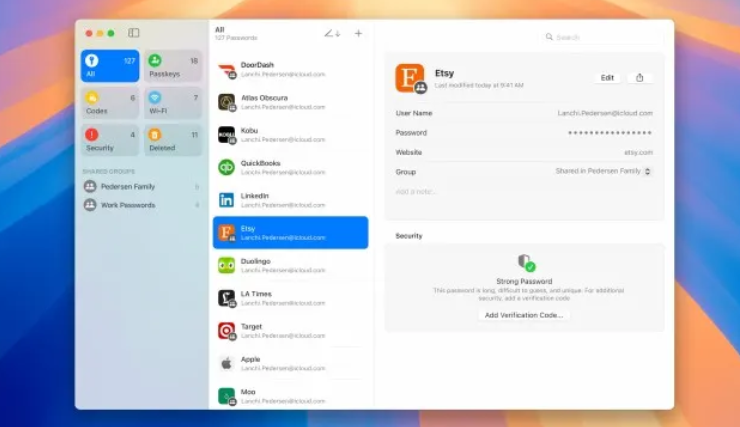Click the Pedersen Family group icon

click(90, 186)
